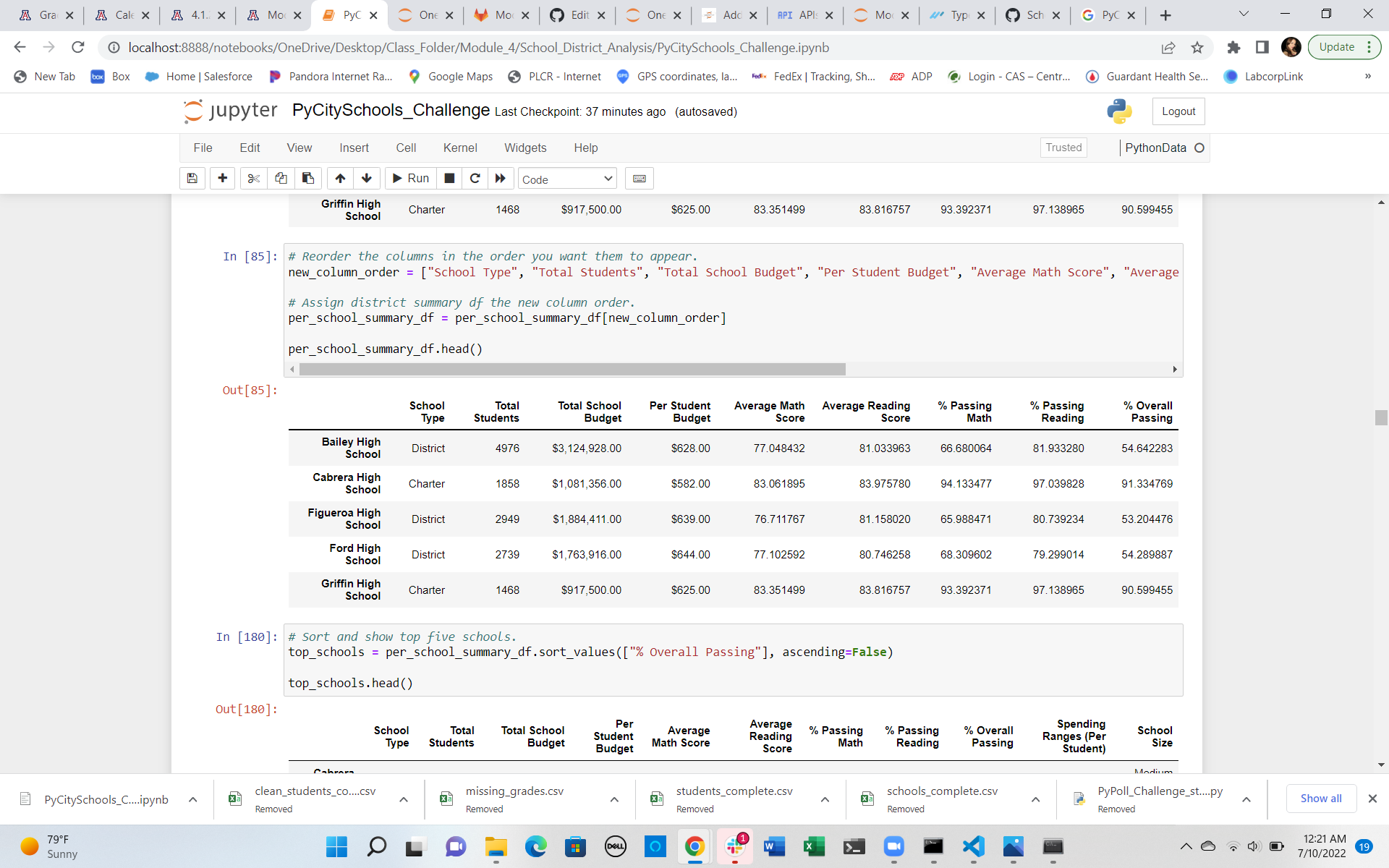This screenshot has width=1389, height=868.
Task: Toggle the notebook's Trusted status
Action: point(1063,147)
